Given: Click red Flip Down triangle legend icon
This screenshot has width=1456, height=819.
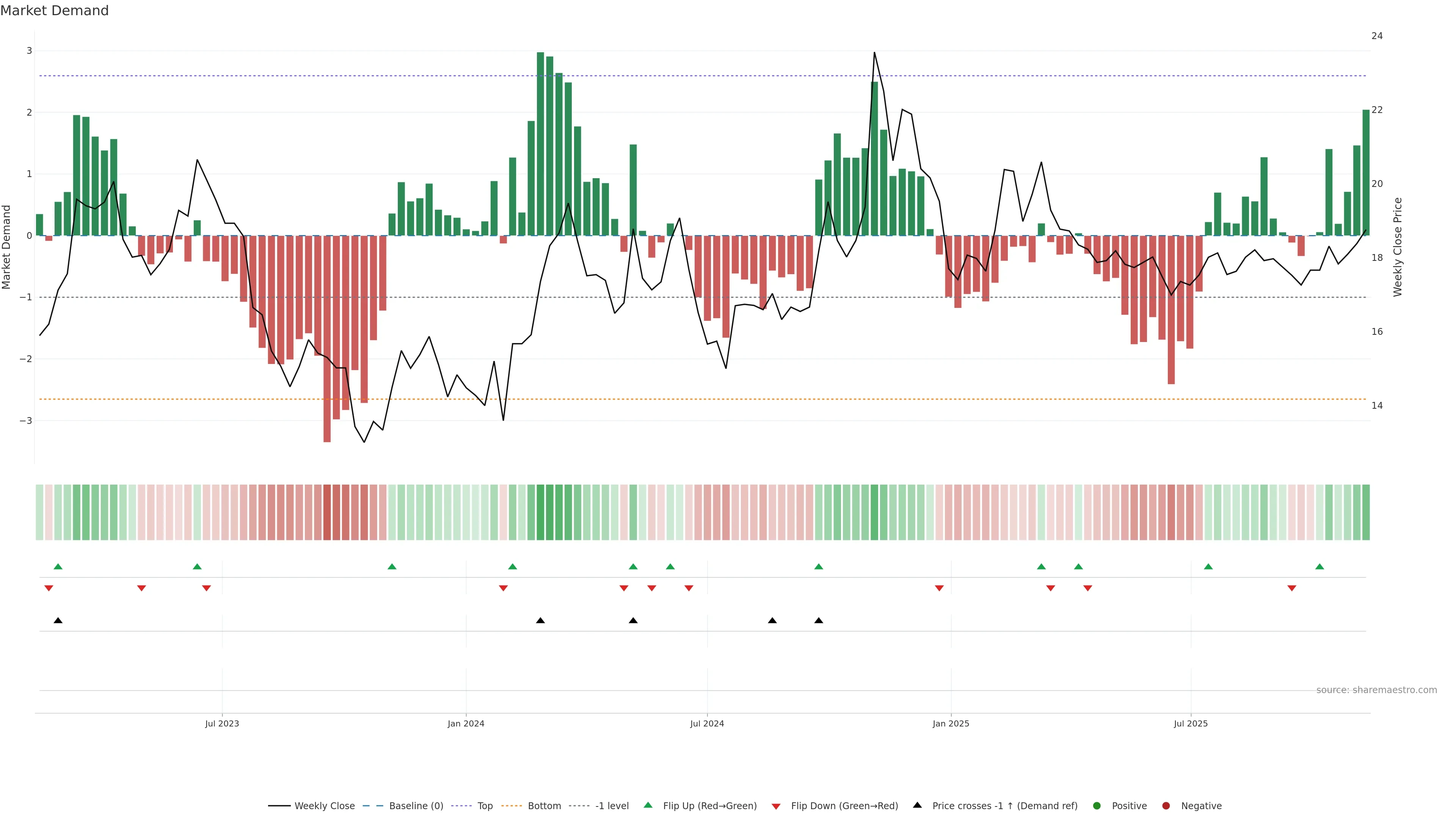Looking at the screenshot, I should point(776,806).
